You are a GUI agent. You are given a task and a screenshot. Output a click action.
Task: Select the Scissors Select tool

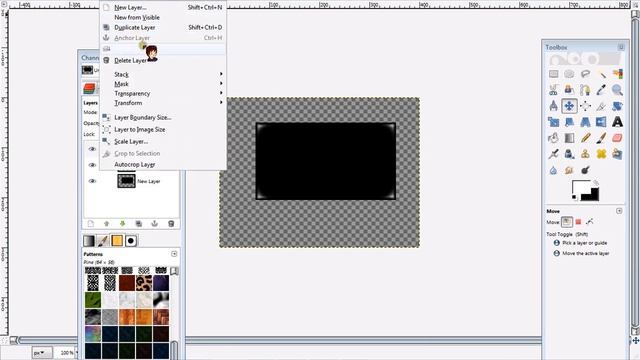point(553,90)
